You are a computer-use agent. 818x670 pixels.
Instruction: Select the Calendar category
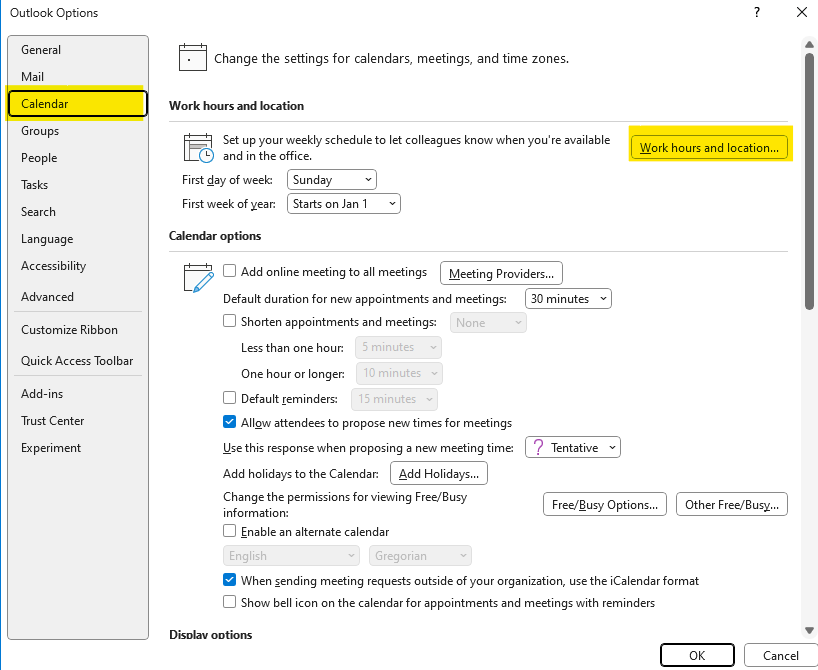coord(77,103)
